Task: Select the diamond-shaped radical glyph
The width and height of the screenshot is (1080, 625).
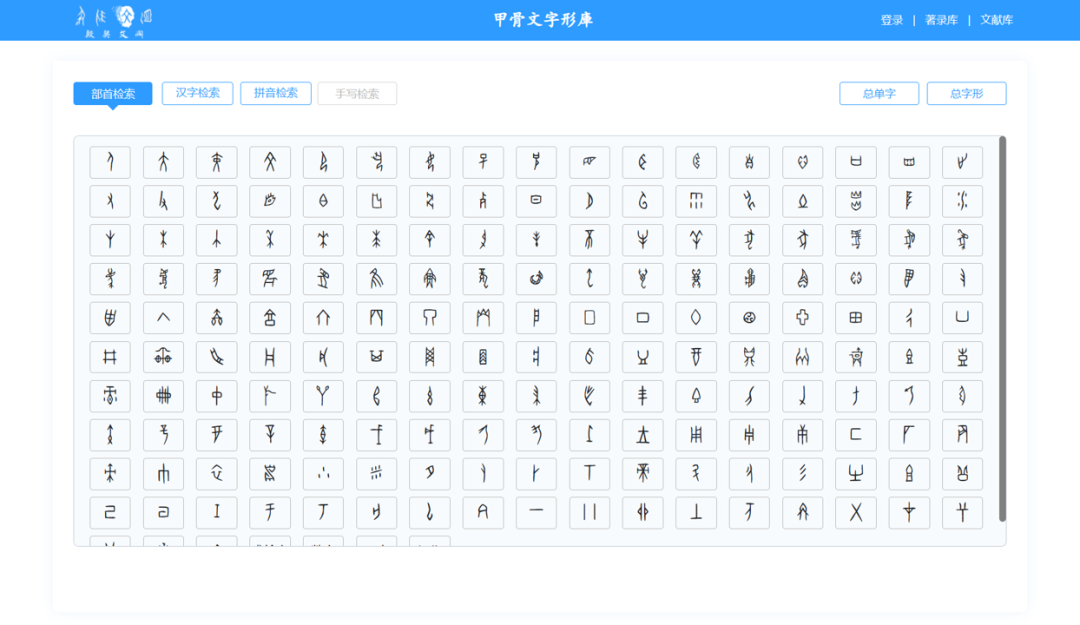Action: (696, 318)
